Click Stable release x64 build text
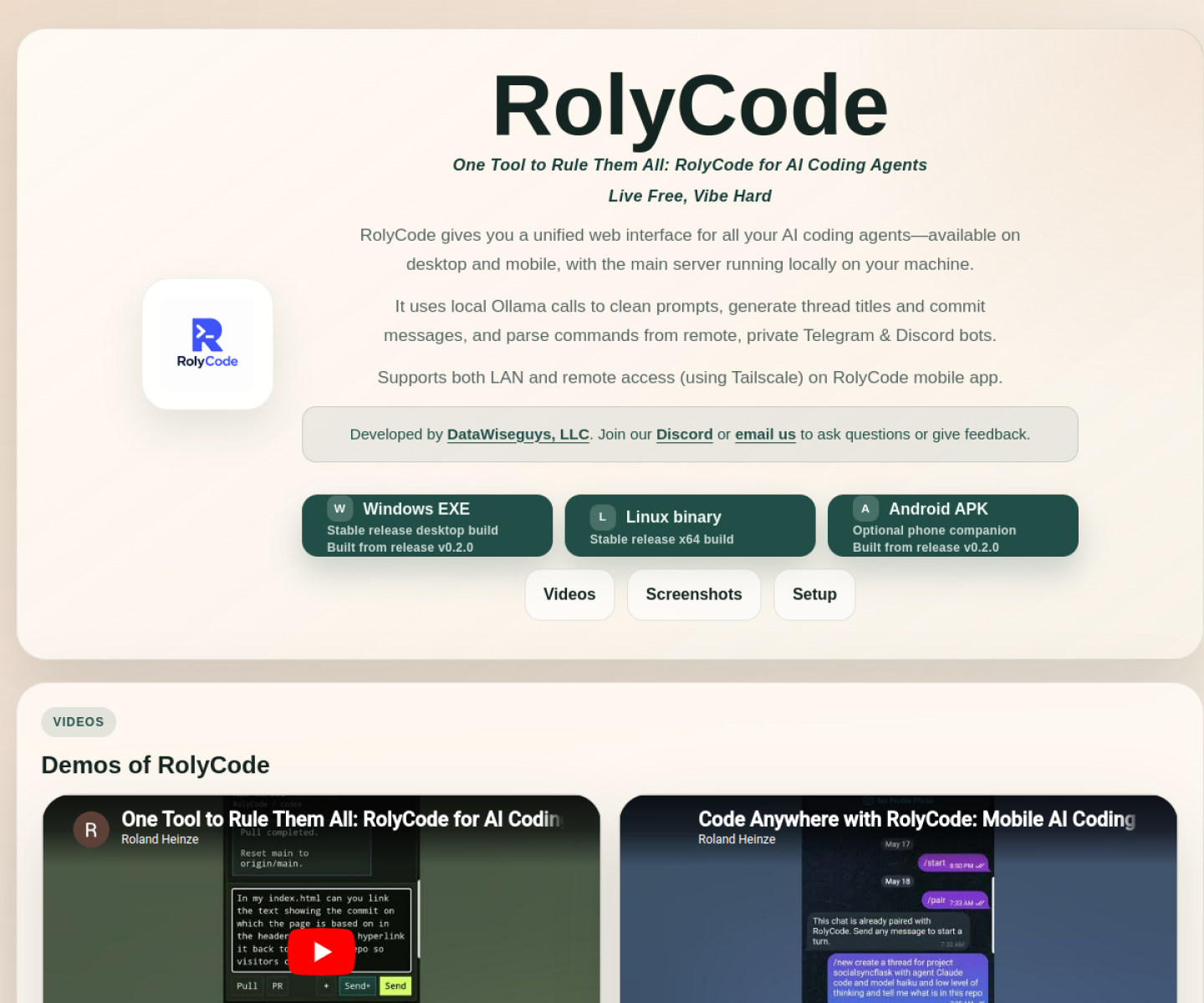The height and width of the screenshot is (1003, 1204). 661,539
